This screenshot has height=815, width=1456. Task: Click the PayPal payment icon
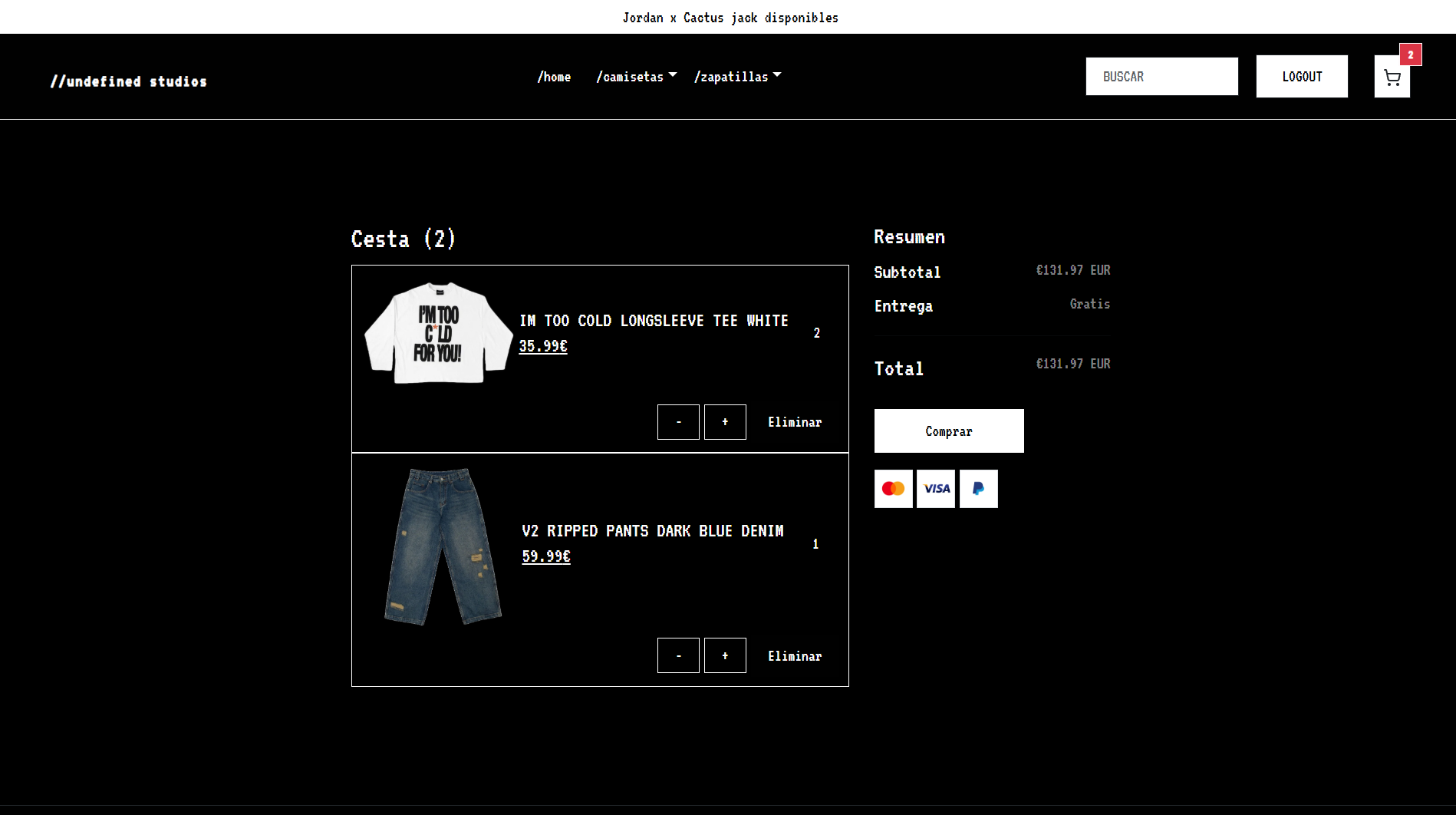978,489
